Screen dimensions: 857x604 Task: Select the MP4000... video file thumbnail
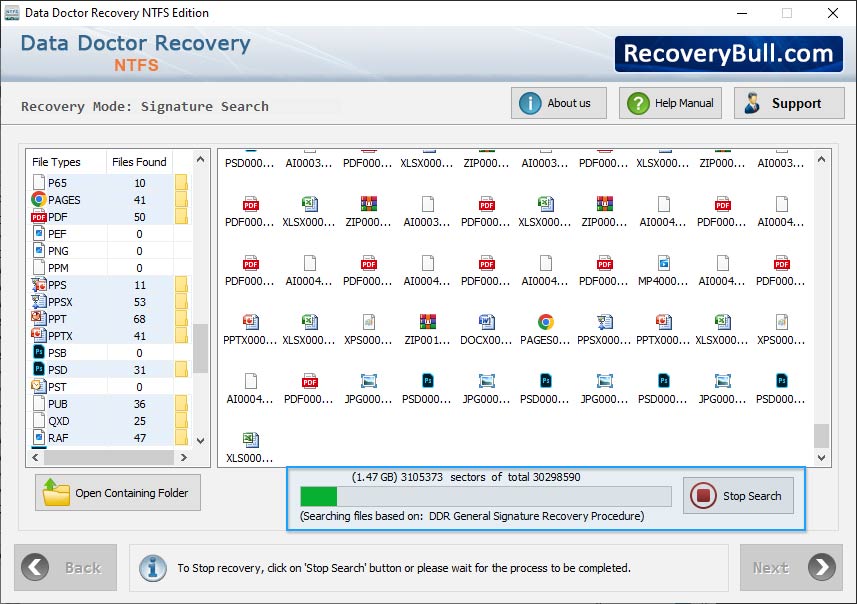point(663,271)
